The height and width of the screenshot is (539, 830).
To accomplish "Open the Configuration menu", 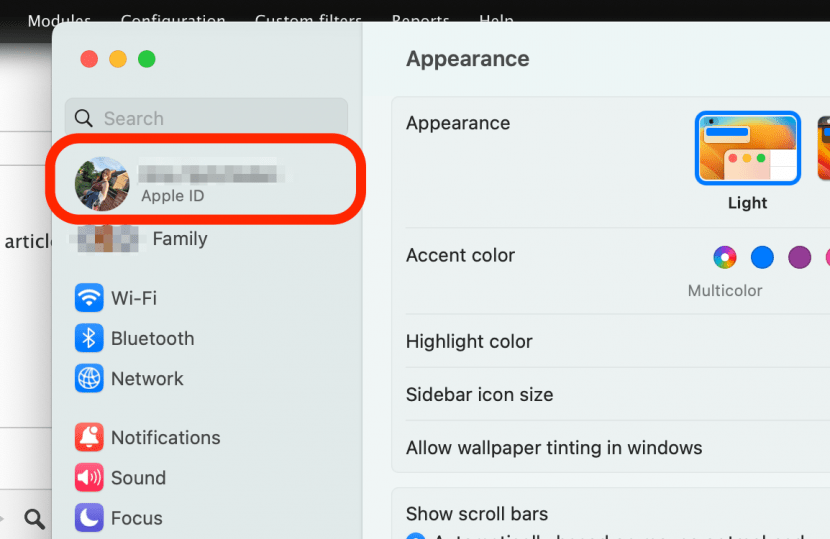I will click(172, 20).
